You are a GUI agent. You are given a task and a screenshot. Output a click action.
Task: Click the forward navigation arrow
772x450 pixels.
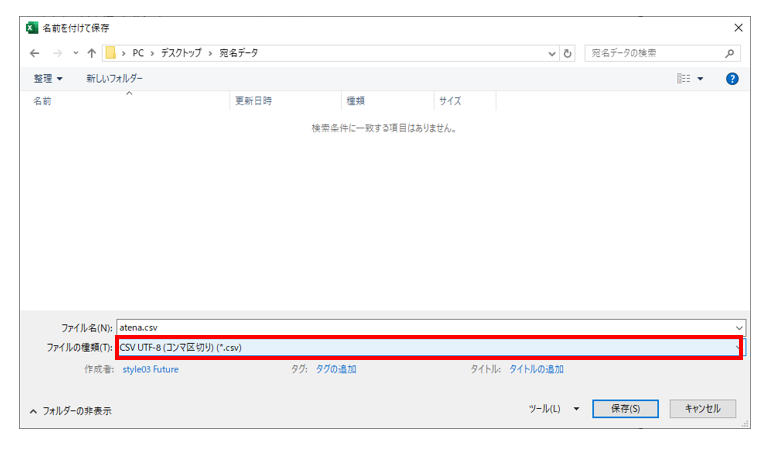pyautogui.click(x=56, y=53)
